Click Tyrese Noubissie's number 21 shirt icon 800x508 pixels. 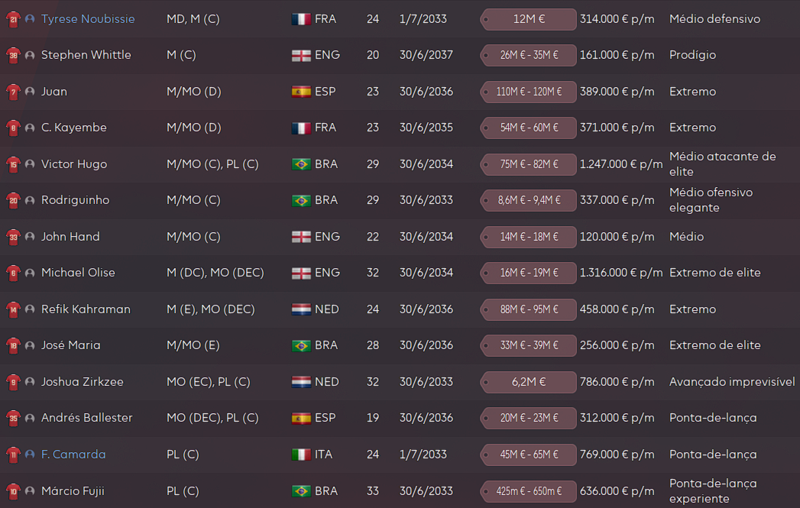(13, 20)
